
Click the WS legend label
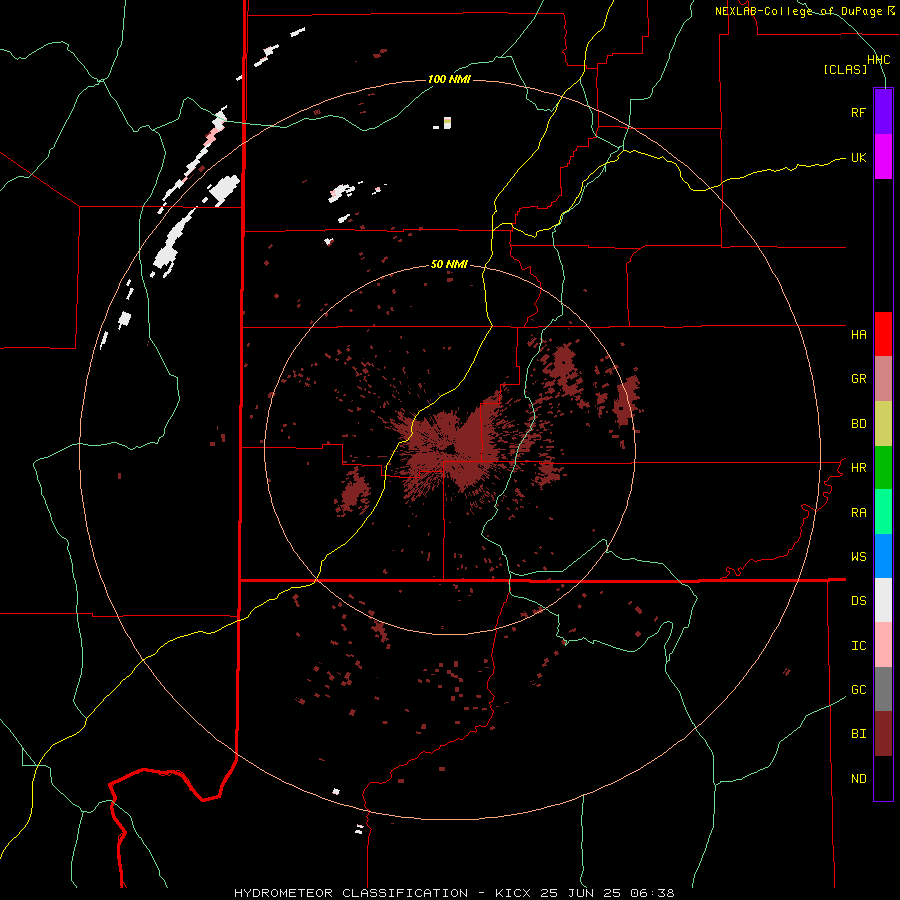[x=858, y=557]
